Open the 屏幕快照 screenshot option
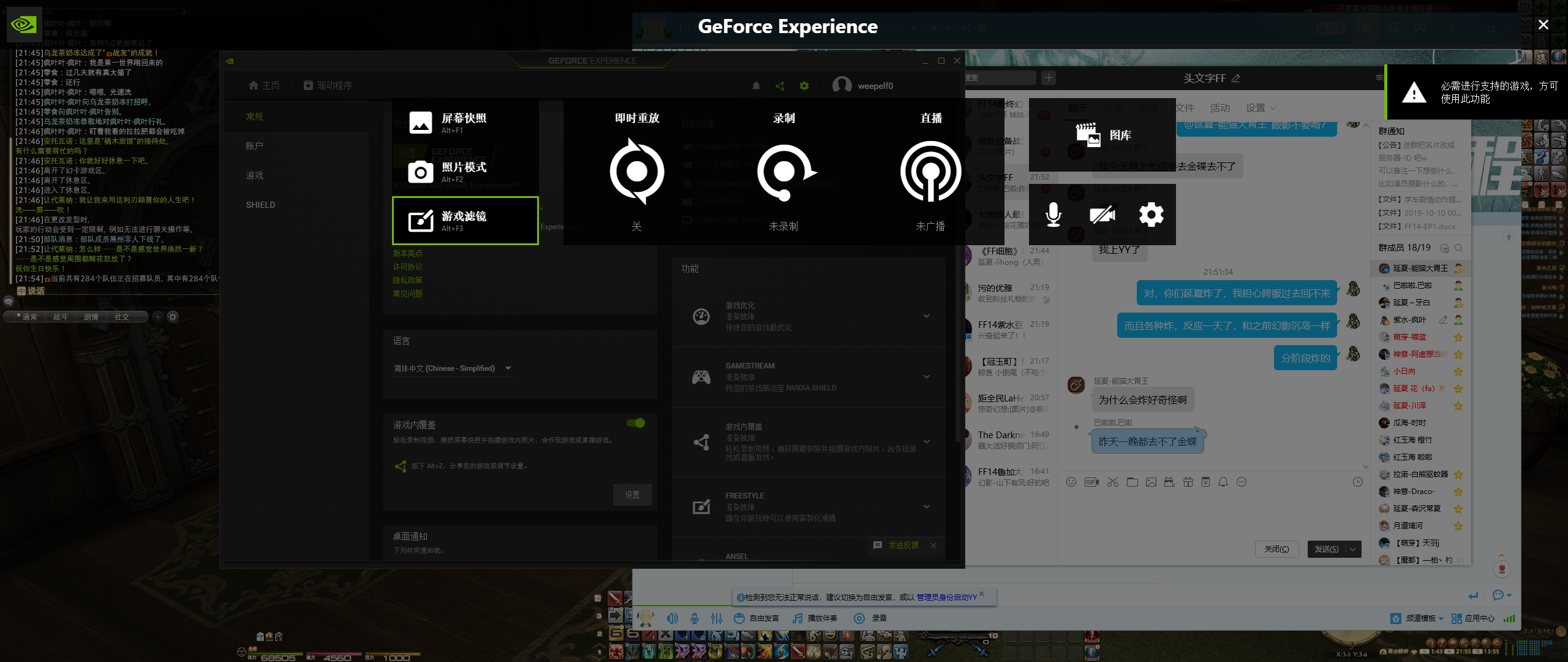Image resolution: width=1568 pixels, height=662 pixels. (x=465, y=123)
